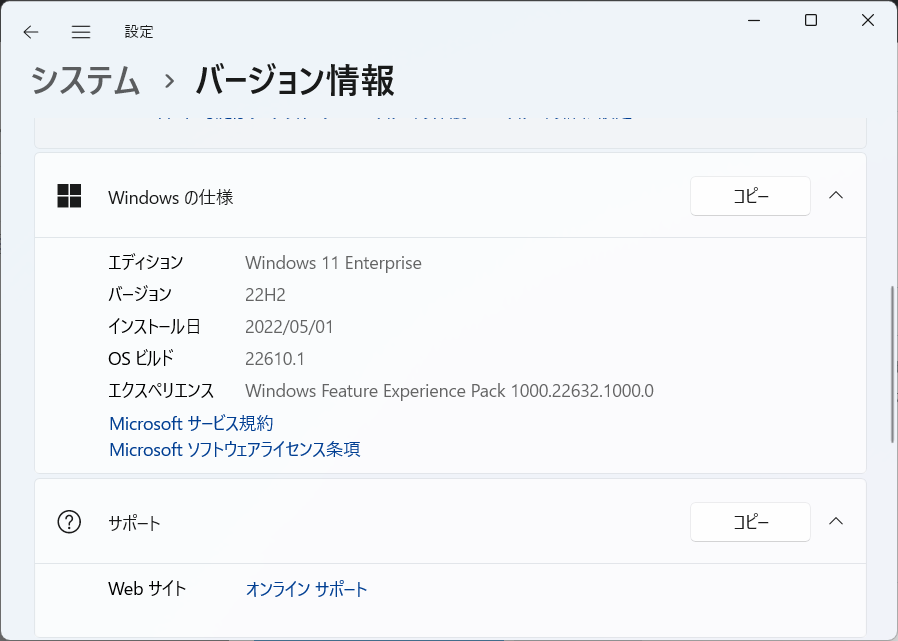Close the 設定 window
The image size is (898, 641).
[868, 21]
